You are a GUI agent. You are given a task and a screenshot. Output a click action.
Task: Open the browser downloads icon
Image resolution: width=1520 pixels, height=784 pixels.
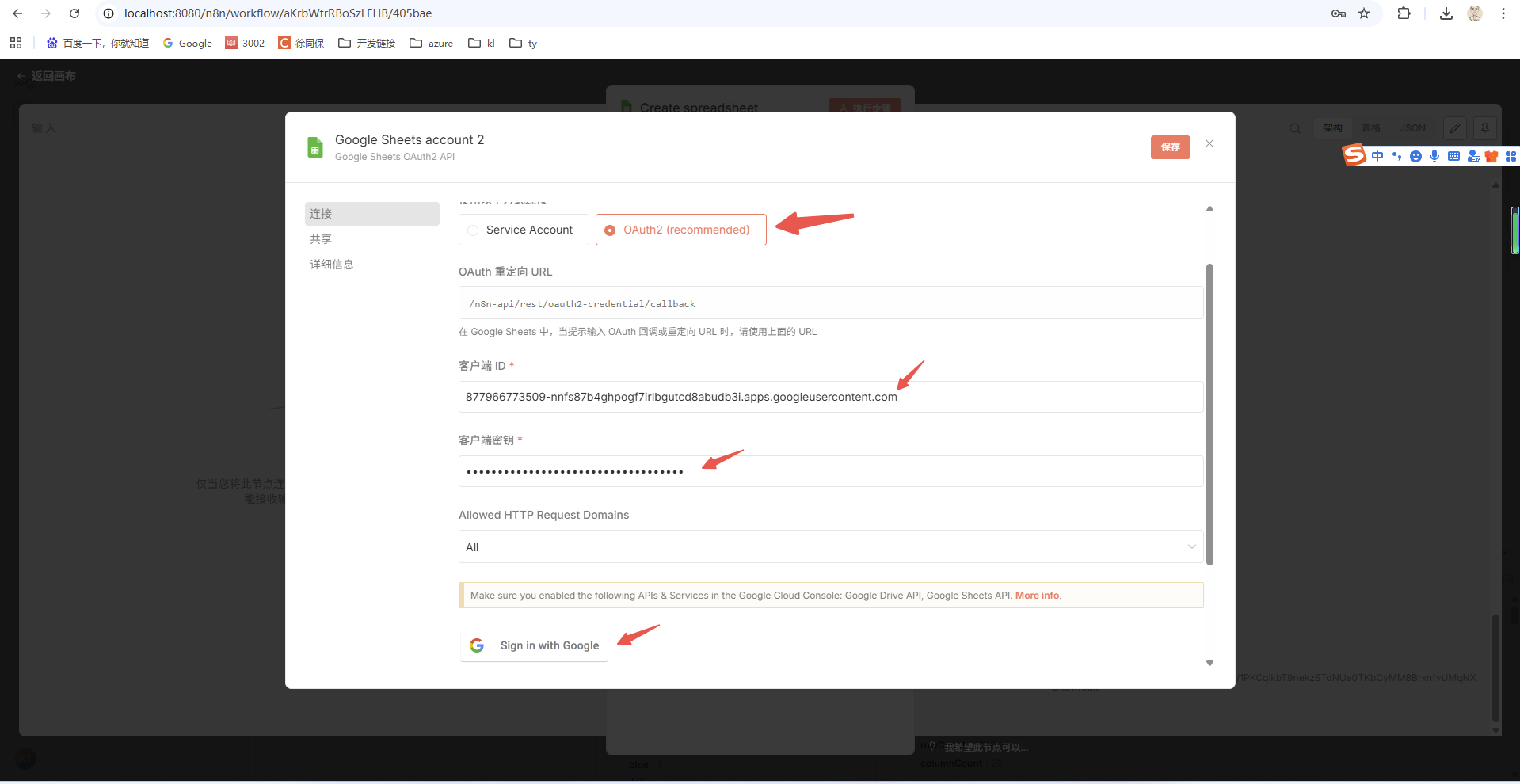point(1446,13)
